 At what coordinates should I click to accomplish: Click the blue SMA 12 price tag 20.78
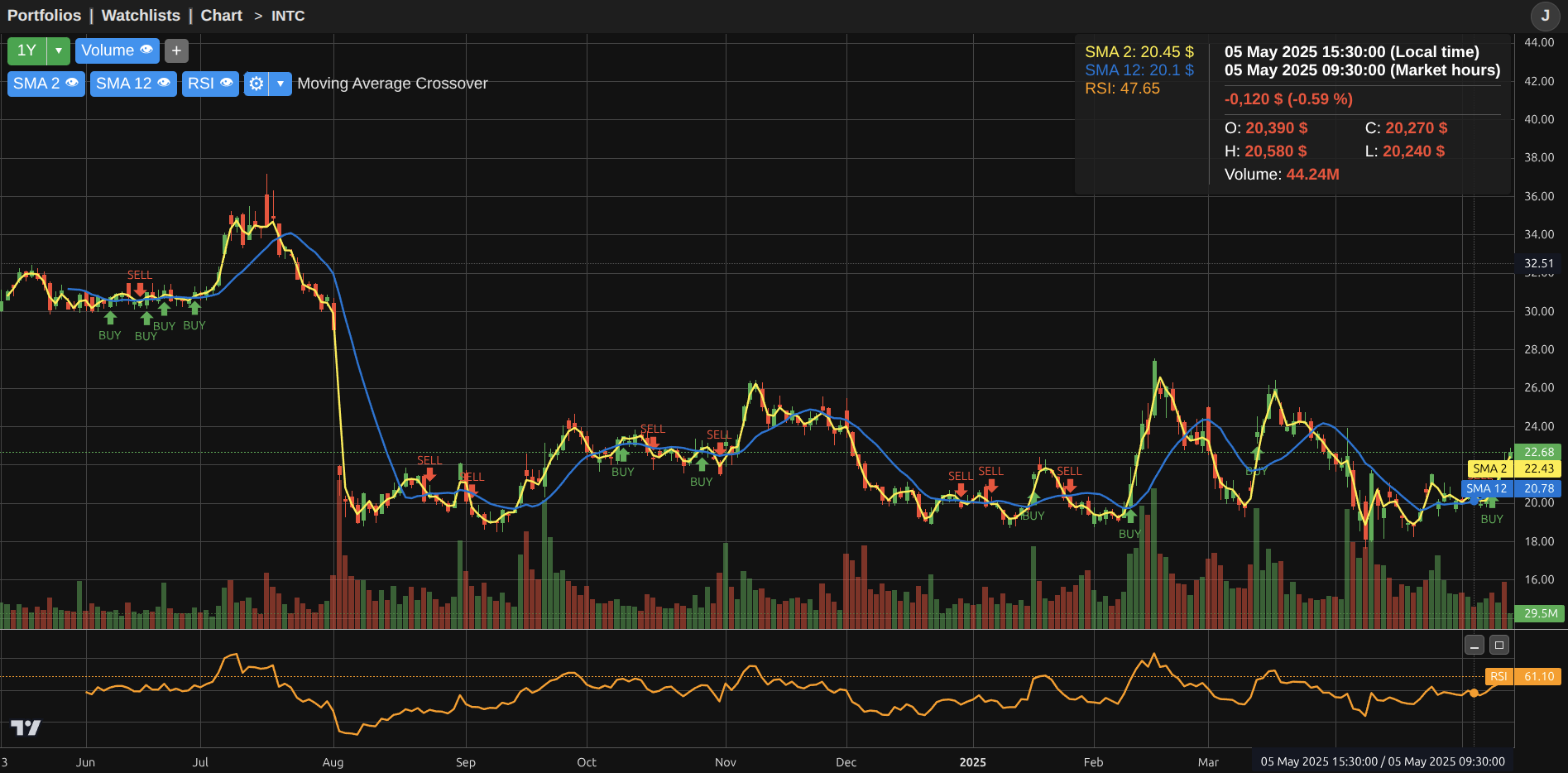[1511, 488]
